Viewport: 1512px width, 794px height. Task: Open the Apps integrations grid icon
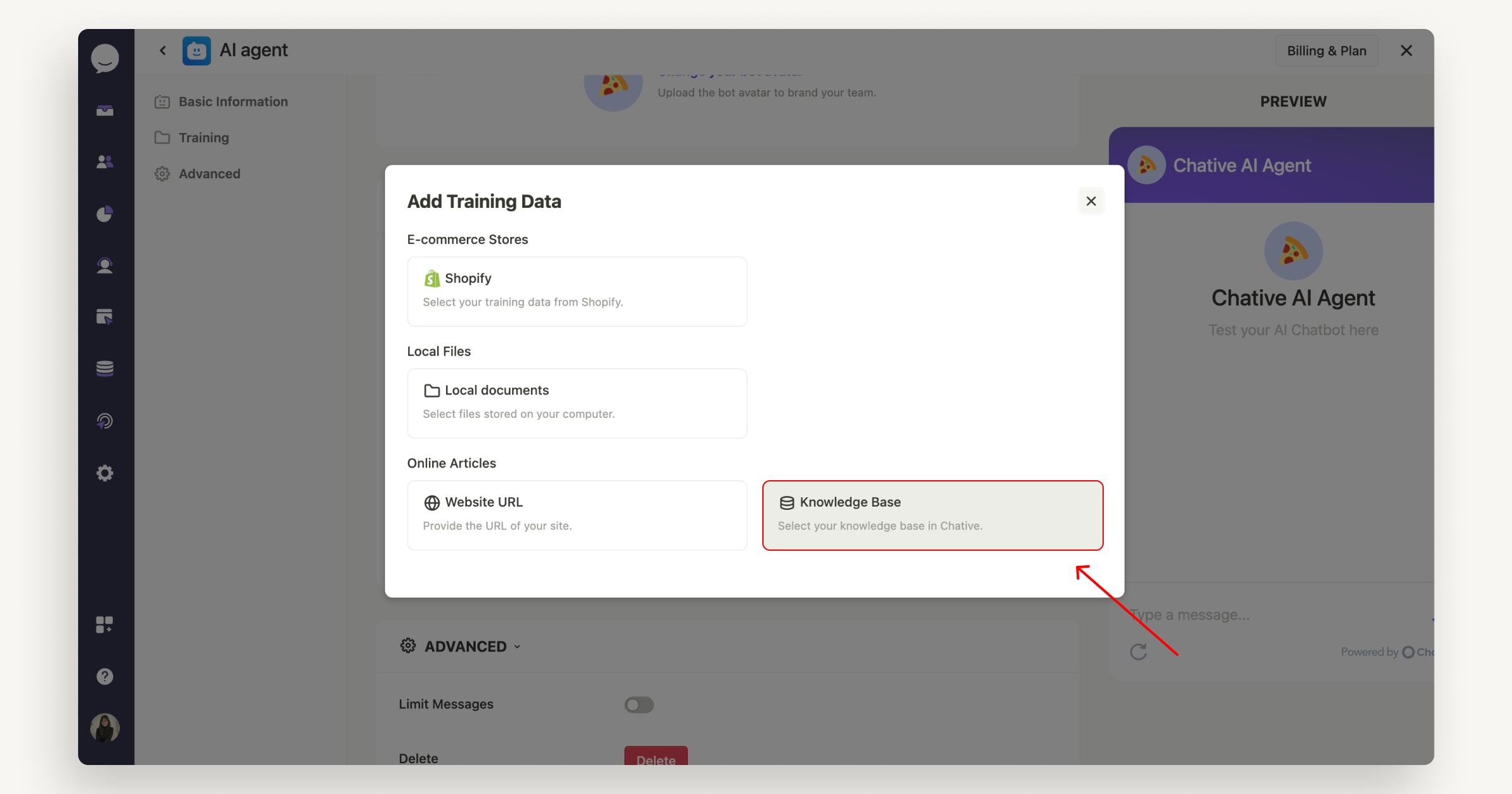105,624
